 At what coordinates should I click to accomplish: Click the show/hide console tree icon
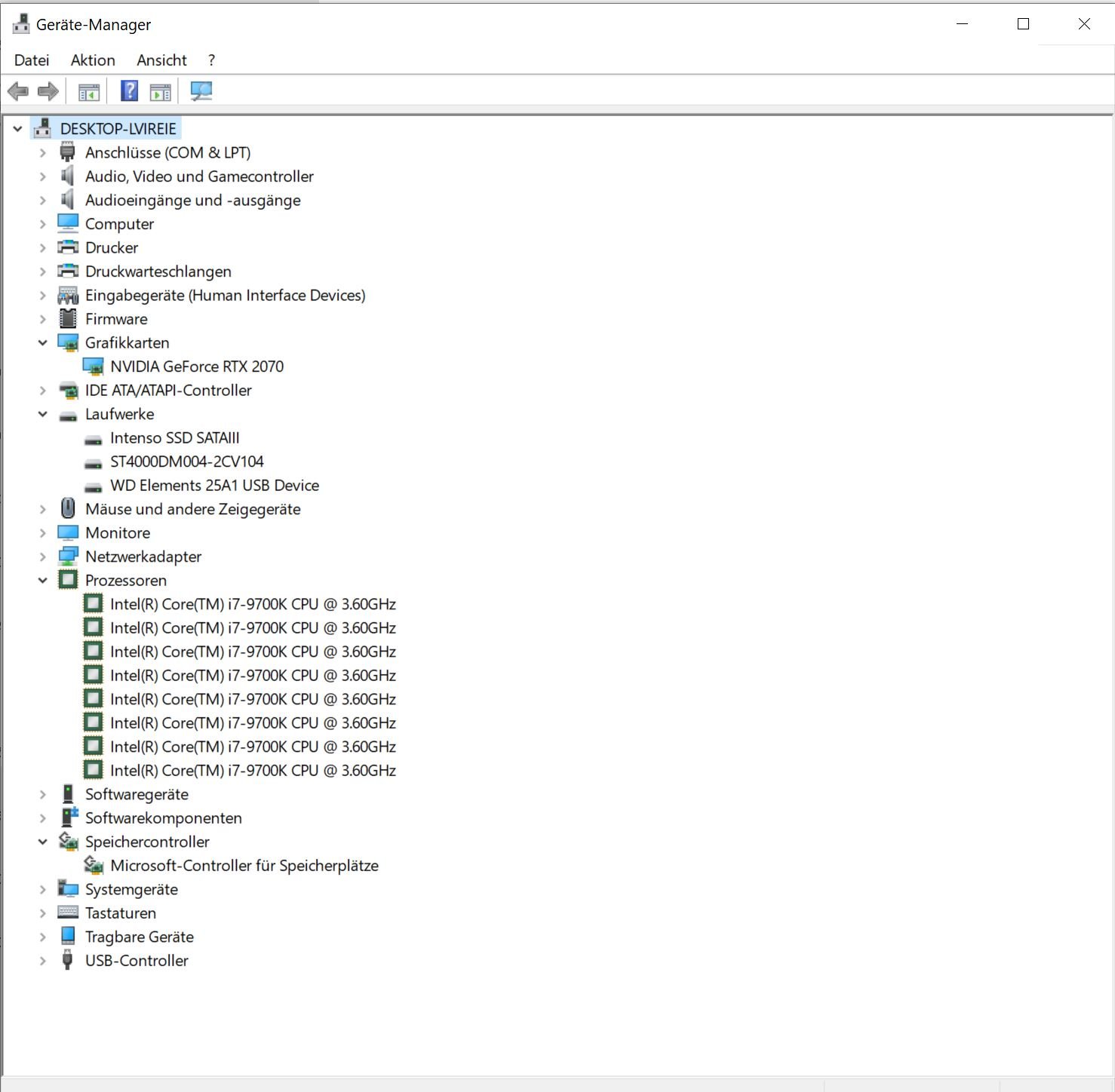pos(89,92)
